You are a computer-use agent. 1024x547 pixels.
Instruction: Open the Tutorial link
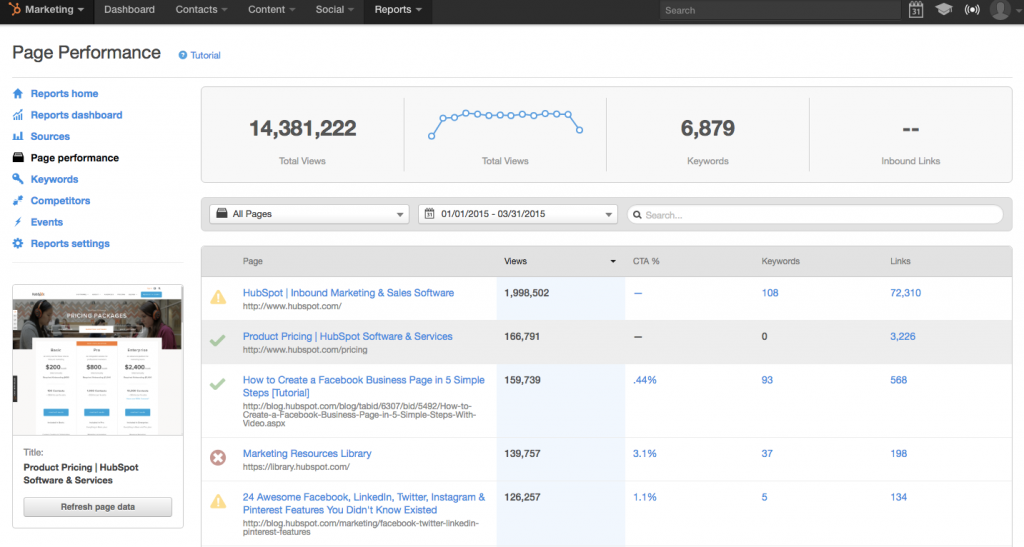[x=205, y=55]
